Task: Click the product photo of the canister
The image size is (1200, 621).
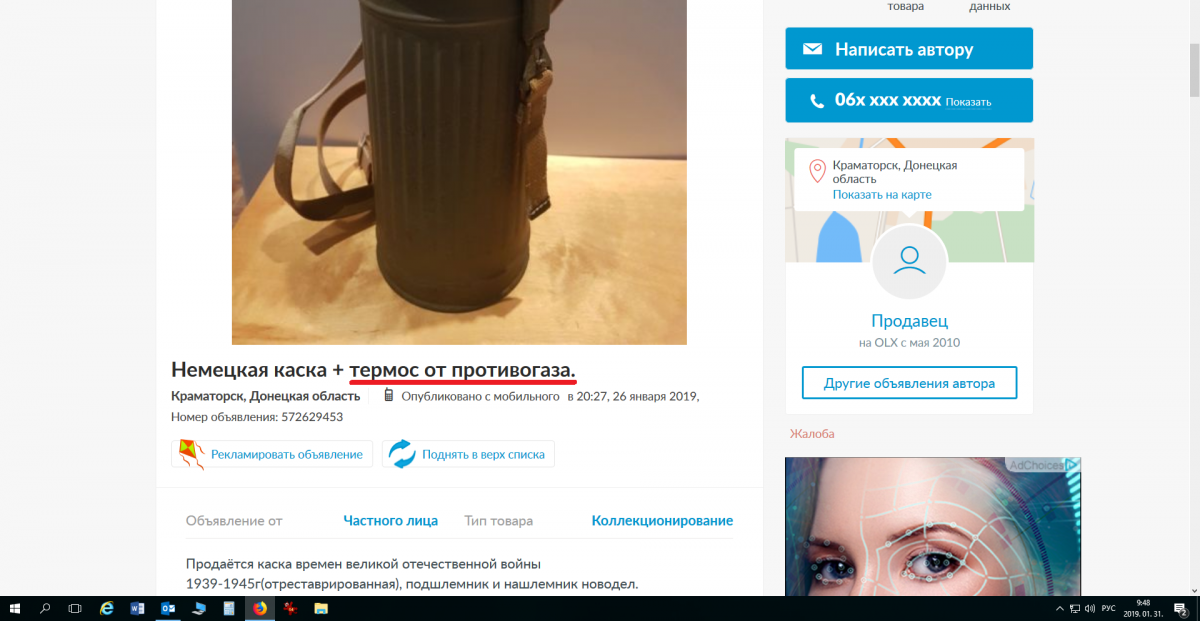Action: click(x=459, y=172)
